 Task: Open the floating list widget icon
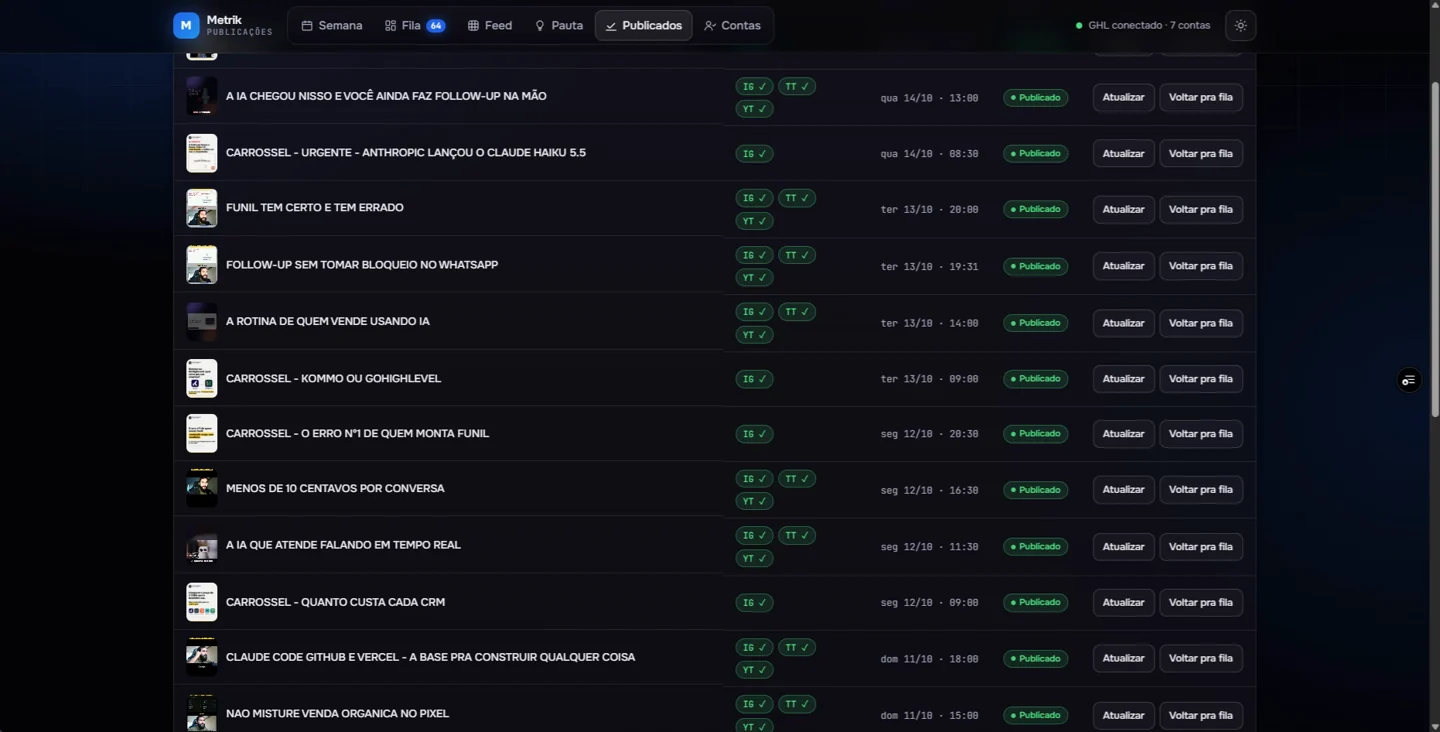point(1408,380)
